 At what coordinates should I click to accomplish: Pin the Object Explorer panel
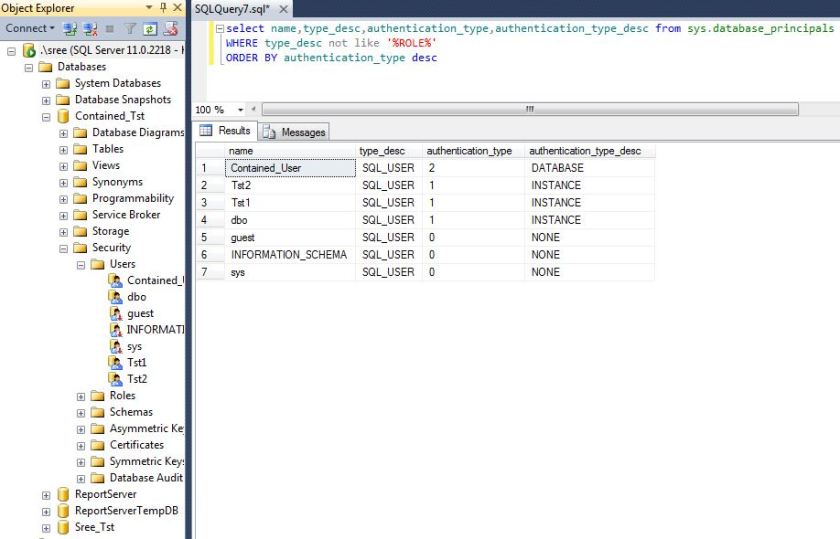click(163, 8)
